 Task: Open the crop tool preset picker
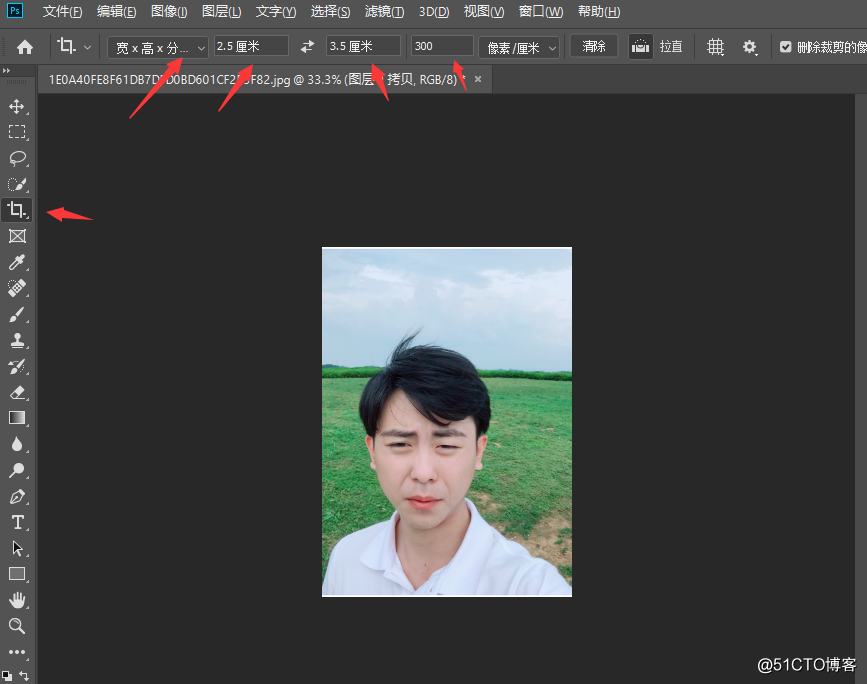pyautogui.click(x=74, y=47)
